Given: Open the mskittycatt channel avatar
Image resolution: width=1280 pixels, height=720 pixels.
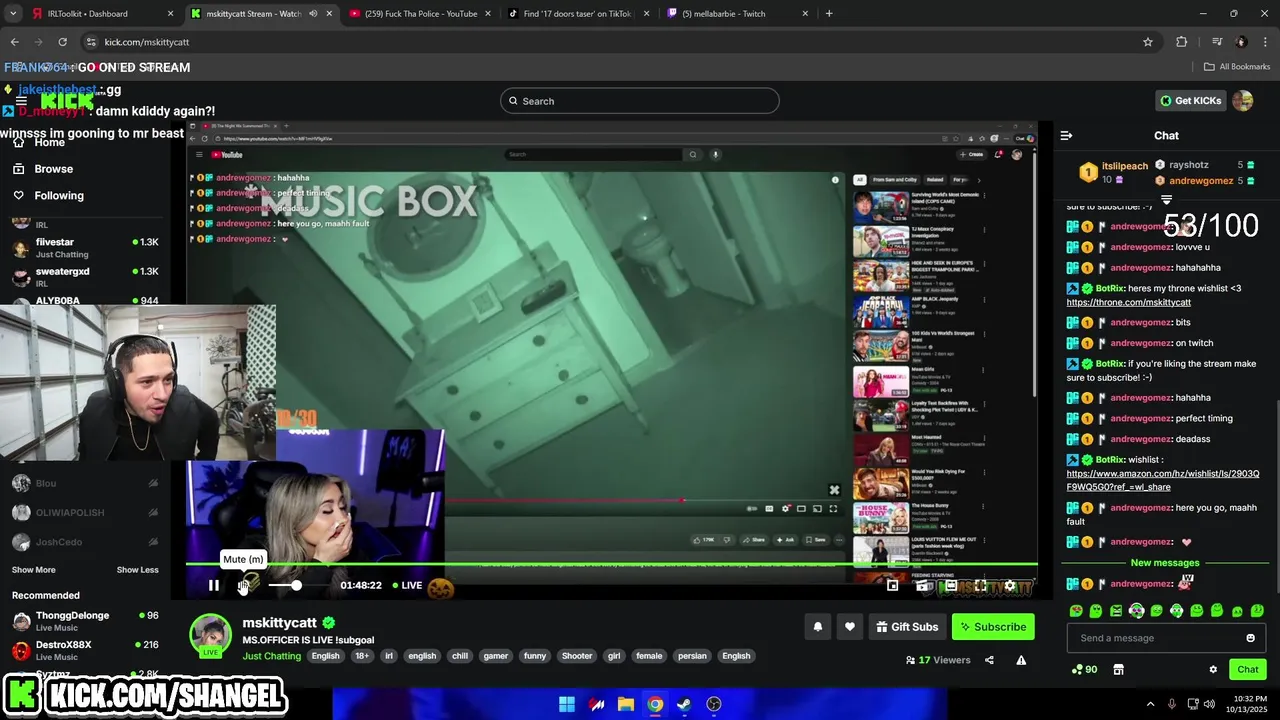Looking at the screenshot, I should point(210,636).
